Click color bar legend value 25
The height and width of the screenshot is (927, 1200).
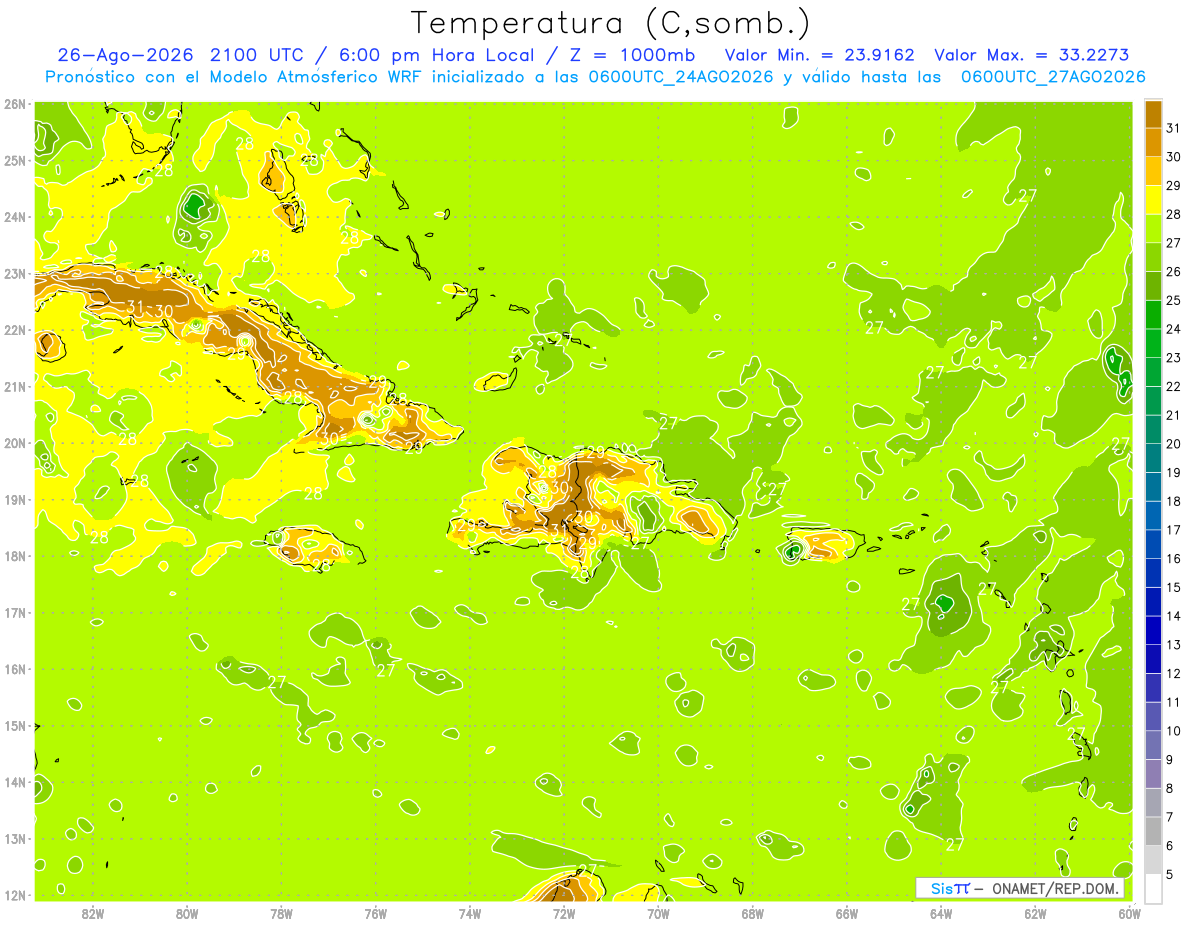pyautogui.click(x=1173, y=300)
